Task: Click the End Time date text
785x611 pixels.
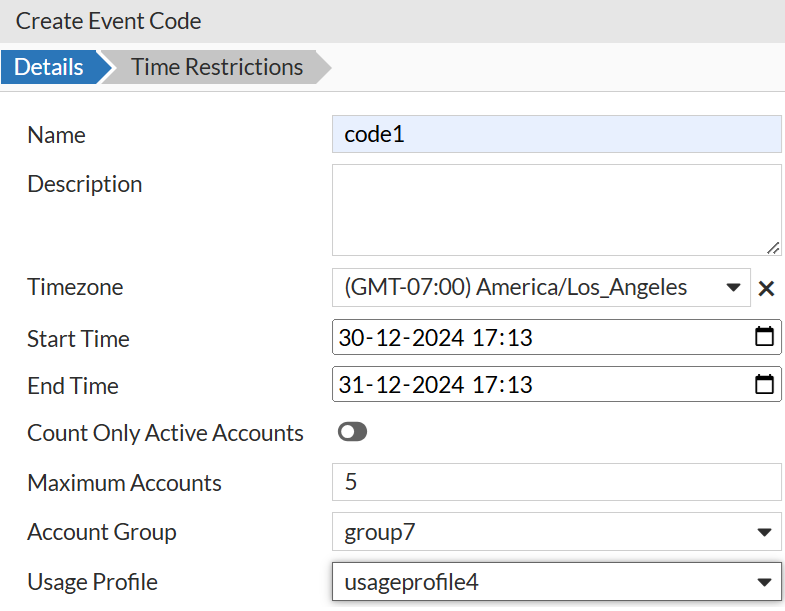Action: point(435,385)
